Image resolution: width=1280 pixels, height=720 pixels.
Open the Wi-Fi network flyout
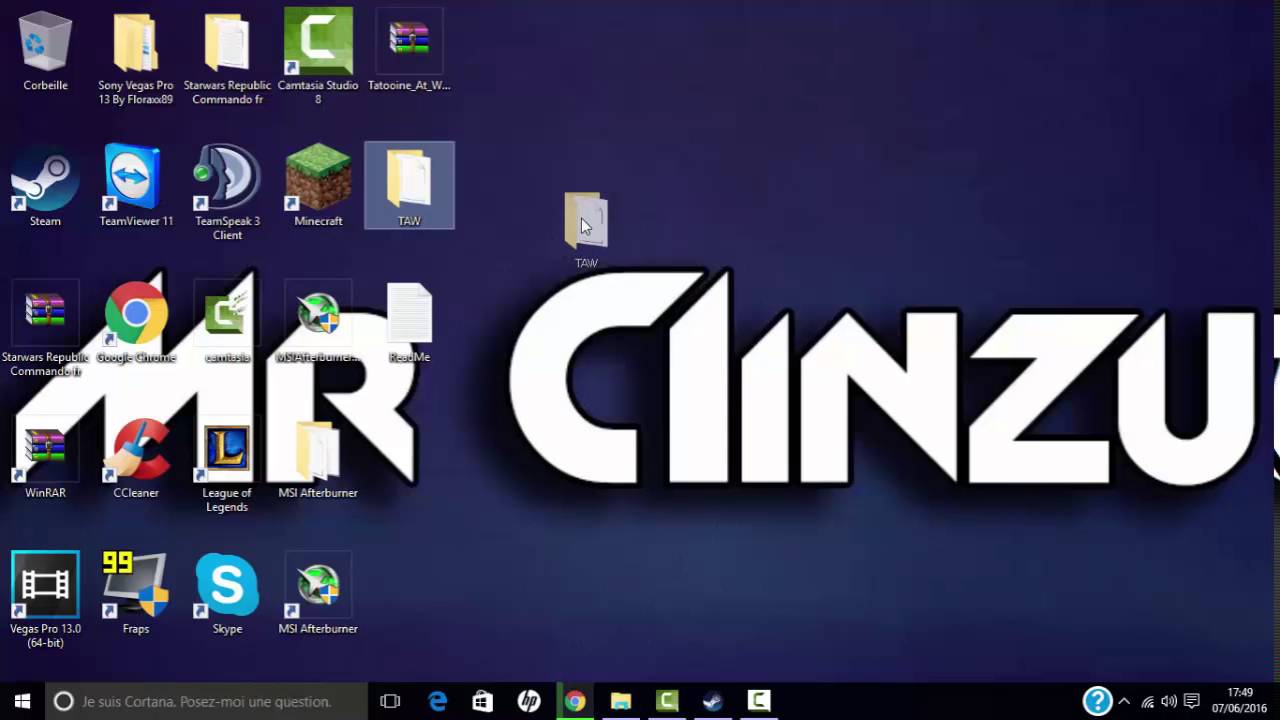(1147, 701)
